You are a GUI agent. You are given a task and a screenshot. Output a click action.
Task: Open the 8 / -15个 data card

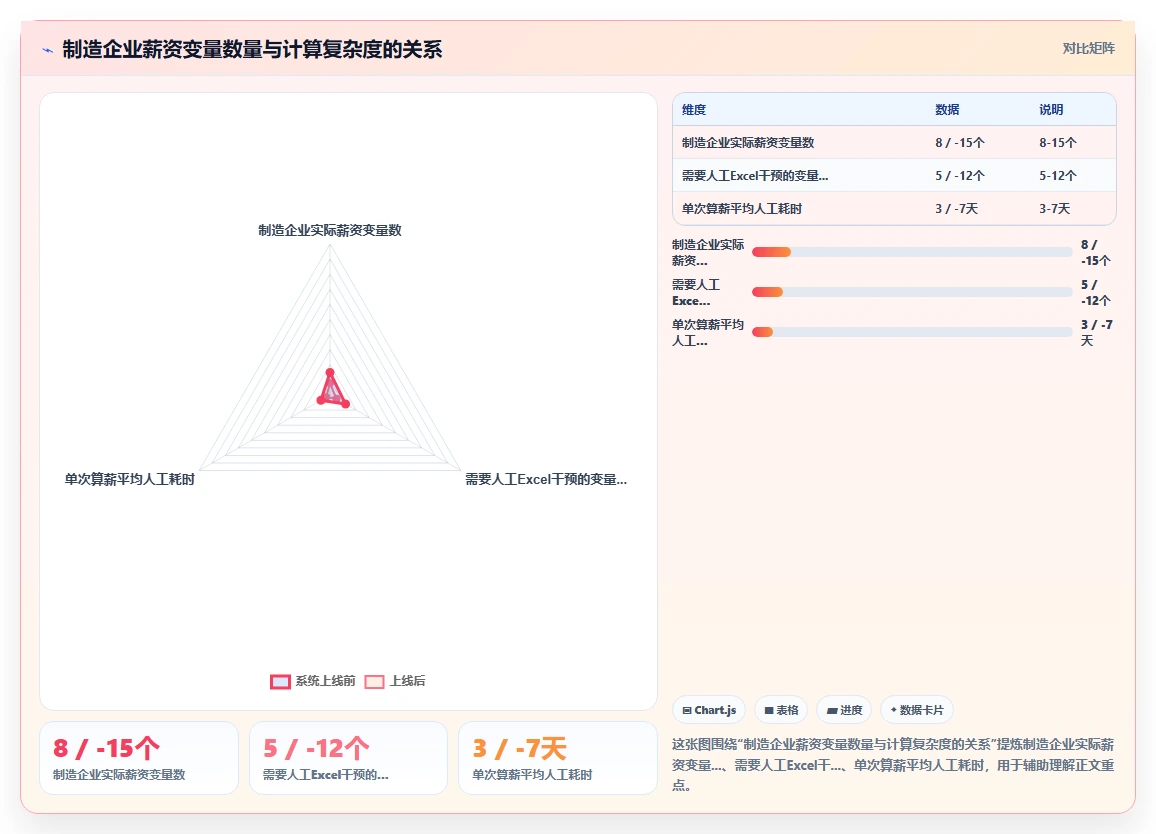pos(139,758)
